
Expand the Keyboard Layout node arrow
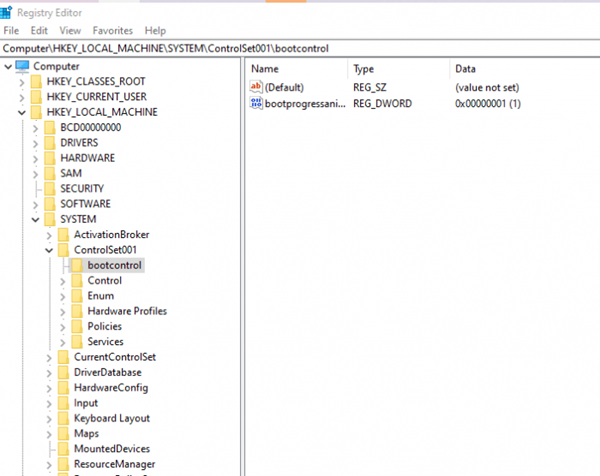(49, 419)
